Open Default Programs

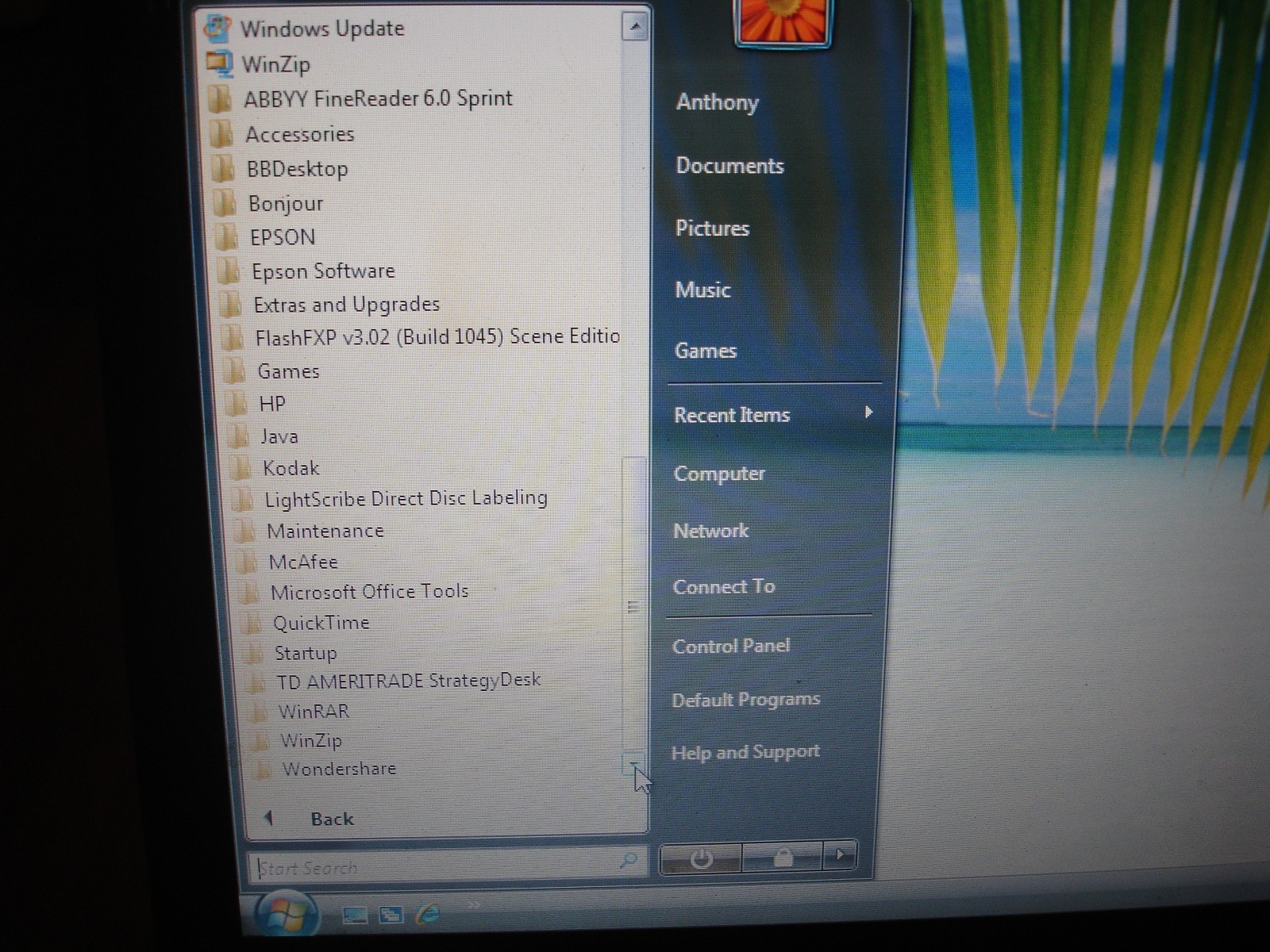[x=745, y=700]
